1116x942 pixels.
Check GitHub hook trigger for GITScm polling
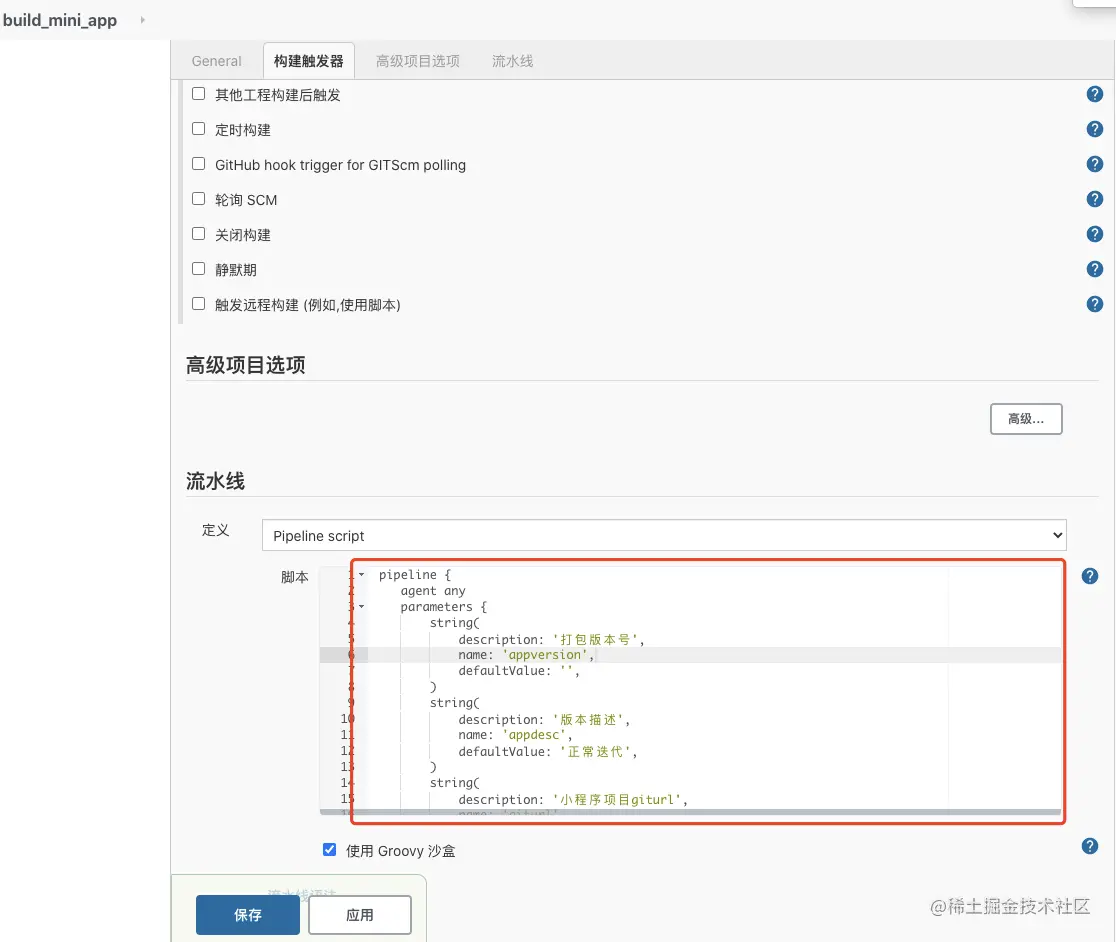199,164
